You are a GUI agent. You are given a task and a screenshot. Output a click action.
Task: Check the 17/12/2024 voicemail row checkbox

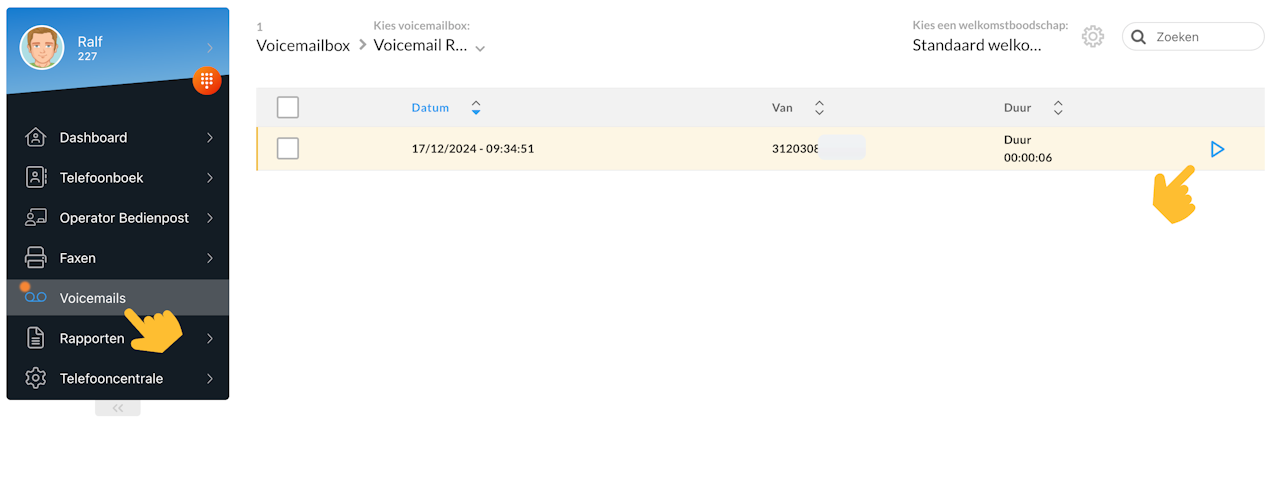click(x=288, y=149)
